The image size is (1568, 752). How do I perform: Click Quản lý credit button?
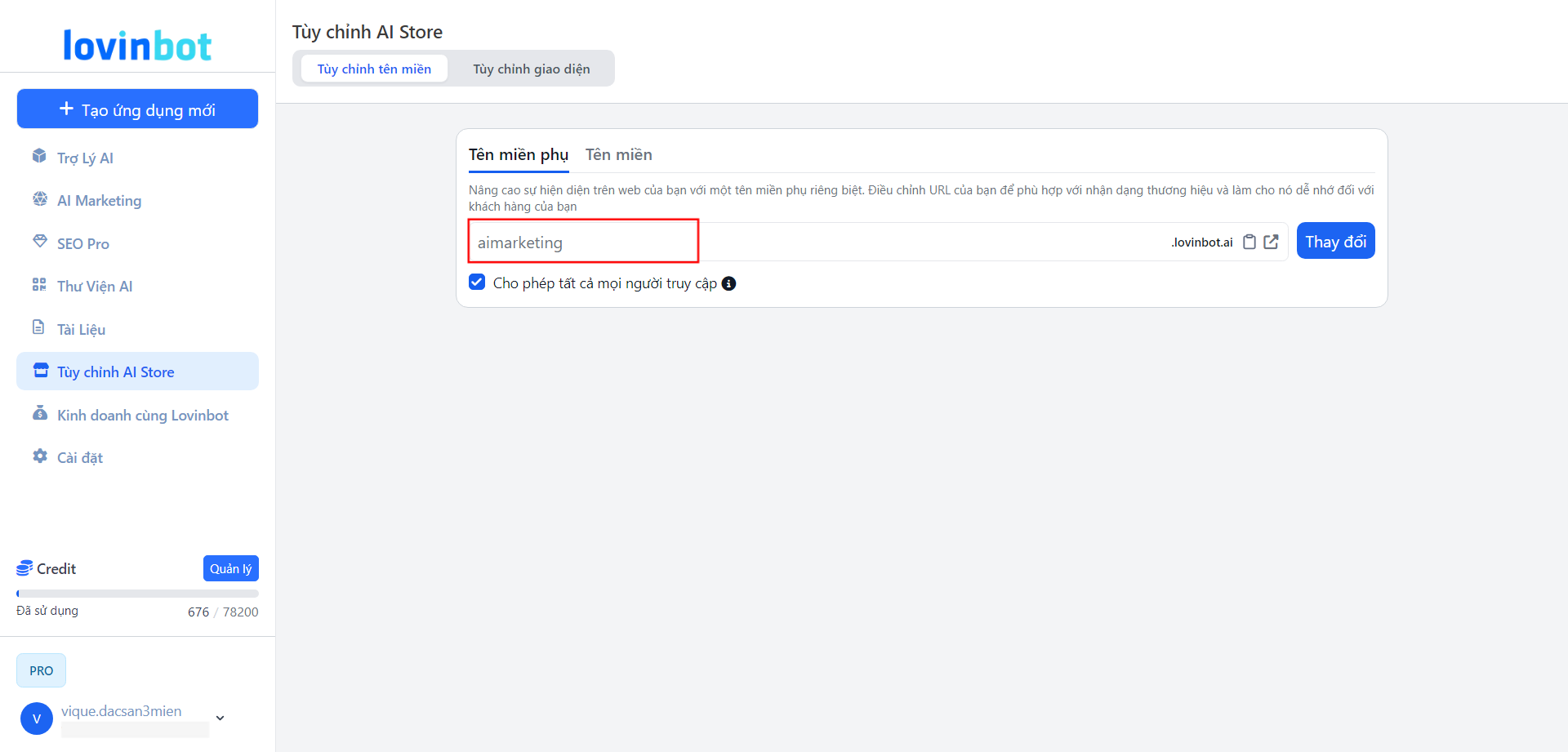point(230,569)
